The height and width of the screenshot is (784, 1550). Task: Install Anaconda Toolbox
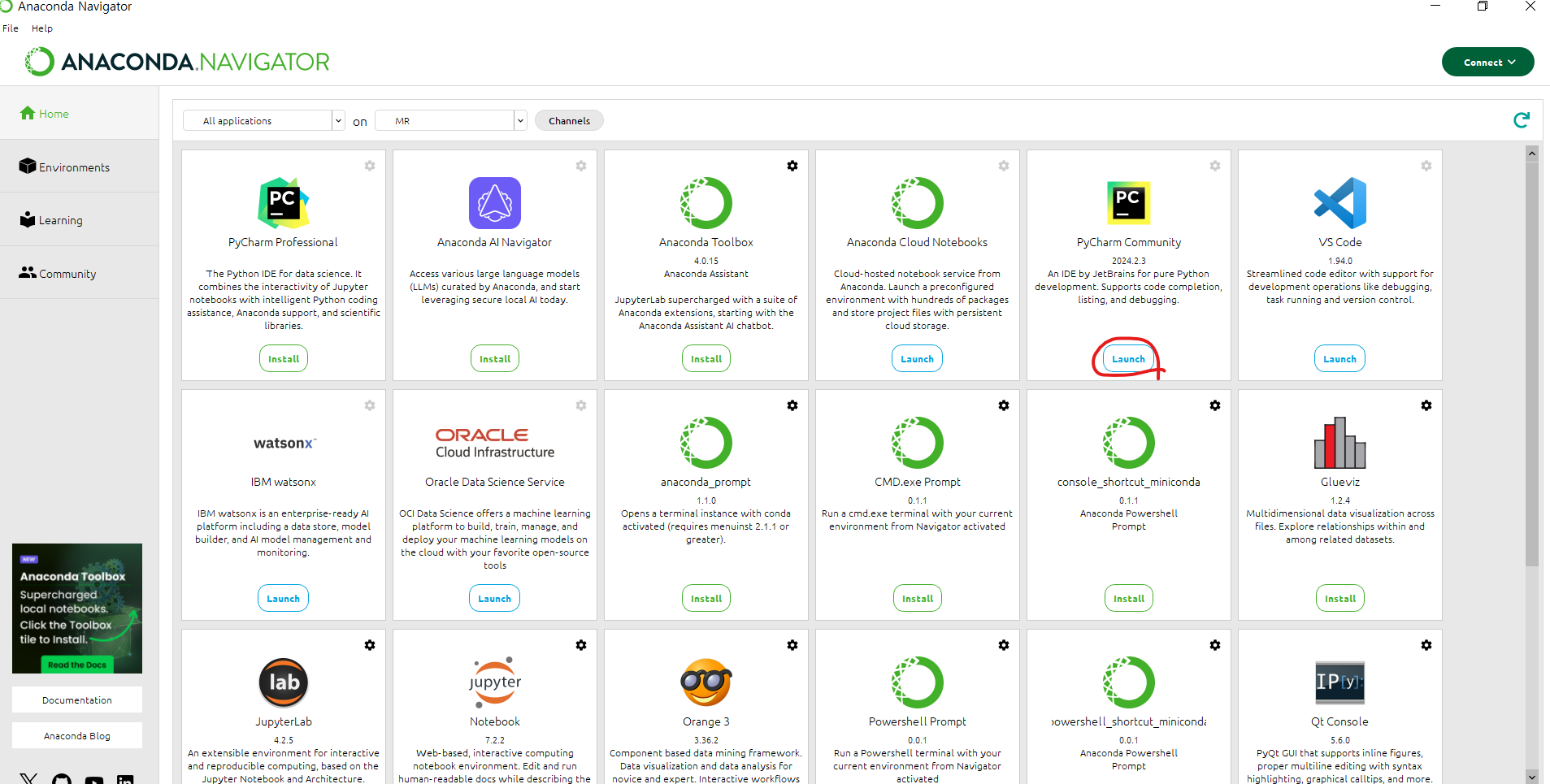[706, 359]
